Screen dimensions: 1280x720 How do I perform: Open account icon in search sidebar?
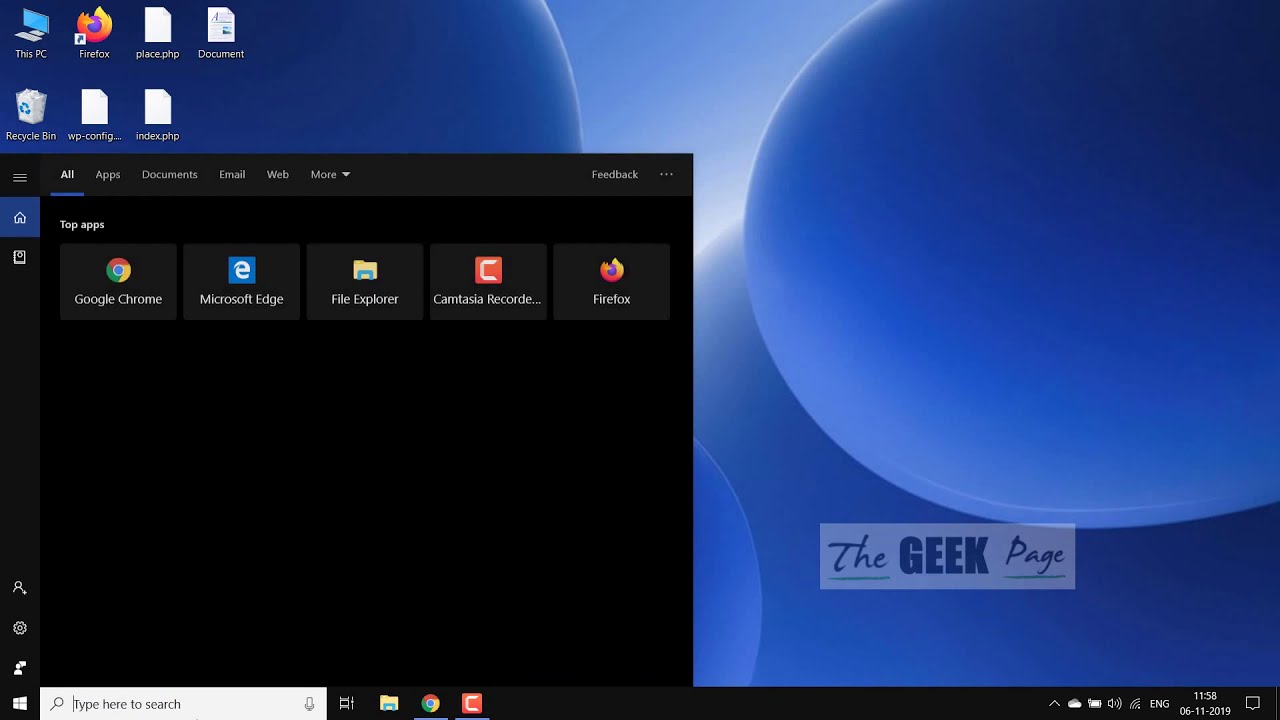[20, 588]
